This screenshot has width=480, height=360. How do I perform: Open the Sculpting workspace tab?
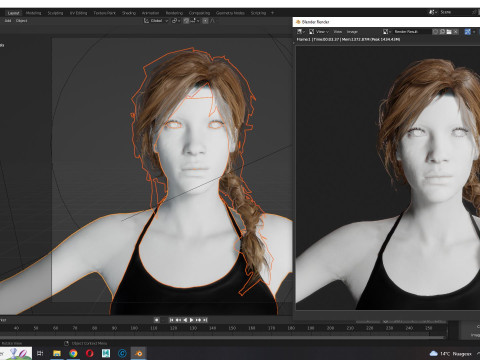[55, 13]
